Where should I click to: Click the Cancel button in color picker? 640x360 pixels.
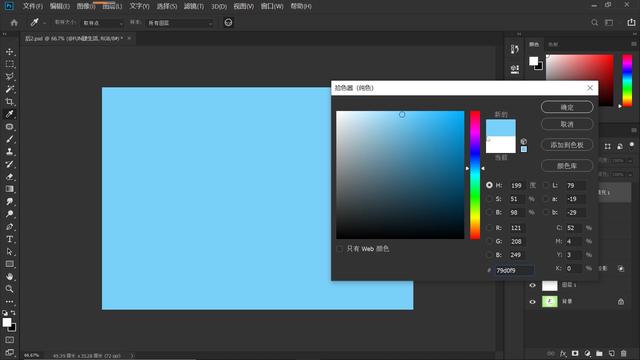pos(567,124)
